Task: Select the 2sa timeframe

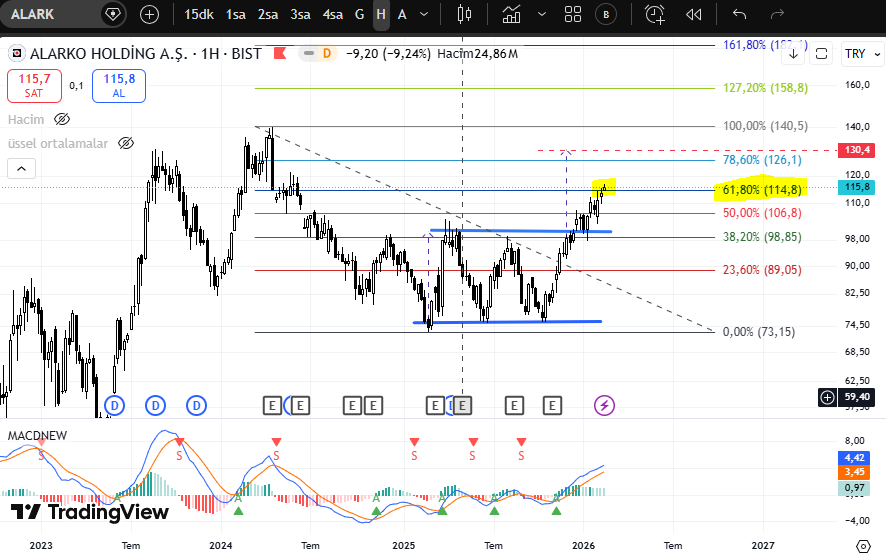Action: point(268,14)
